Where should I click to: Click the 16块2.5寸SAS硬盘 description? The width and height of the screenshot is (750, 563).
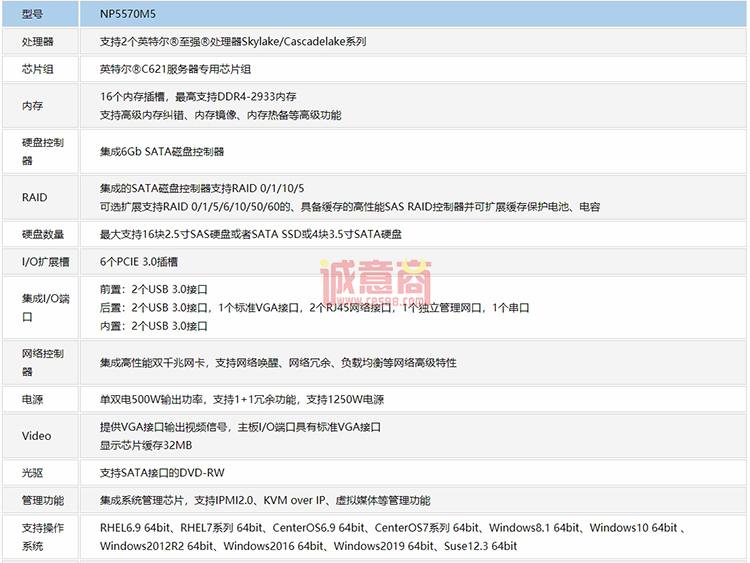tap(251, 234)
